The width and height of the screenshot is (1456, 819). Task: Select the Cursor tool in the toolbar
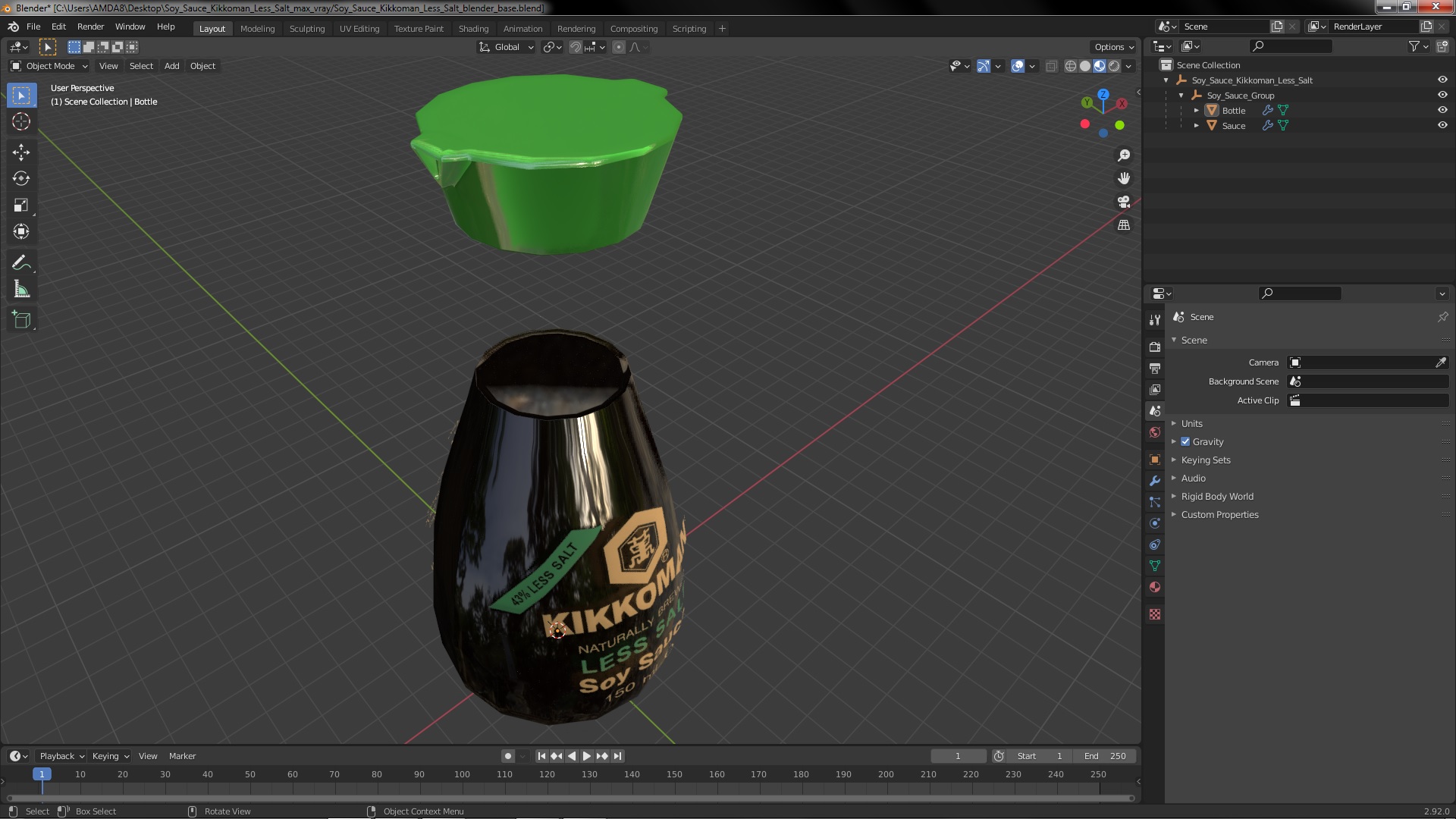(21, 121)
